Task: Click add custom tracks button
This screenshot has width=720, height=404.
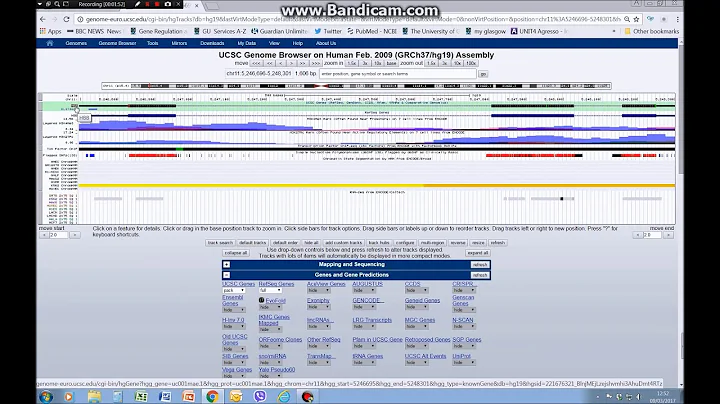Action: pos(343,242)
